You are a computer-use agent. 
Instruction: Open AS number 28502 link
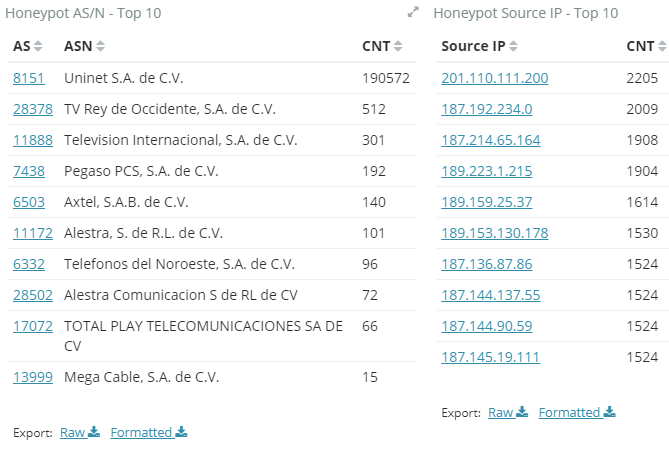pyautogui.click(x=33, y=295)
